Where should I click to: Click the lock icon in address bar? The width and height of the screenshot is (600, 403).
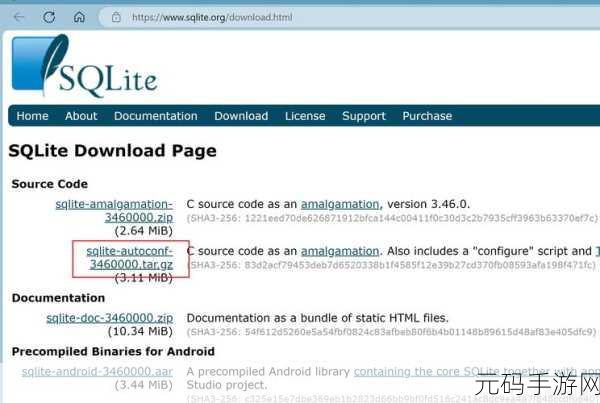click(x=116, y=17)
